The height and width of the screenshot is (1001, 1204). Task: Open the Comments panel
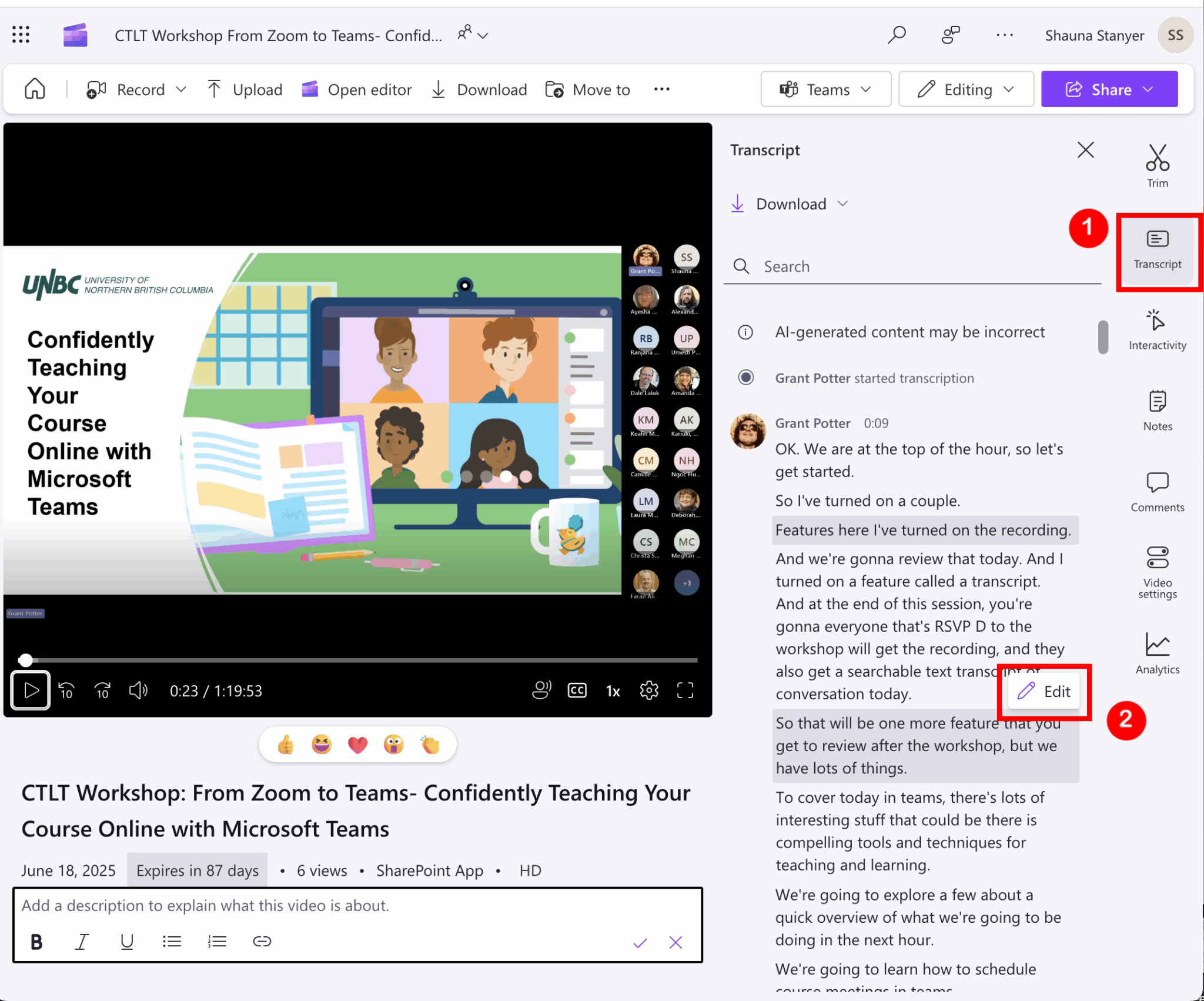click(x=1157, y=492)
